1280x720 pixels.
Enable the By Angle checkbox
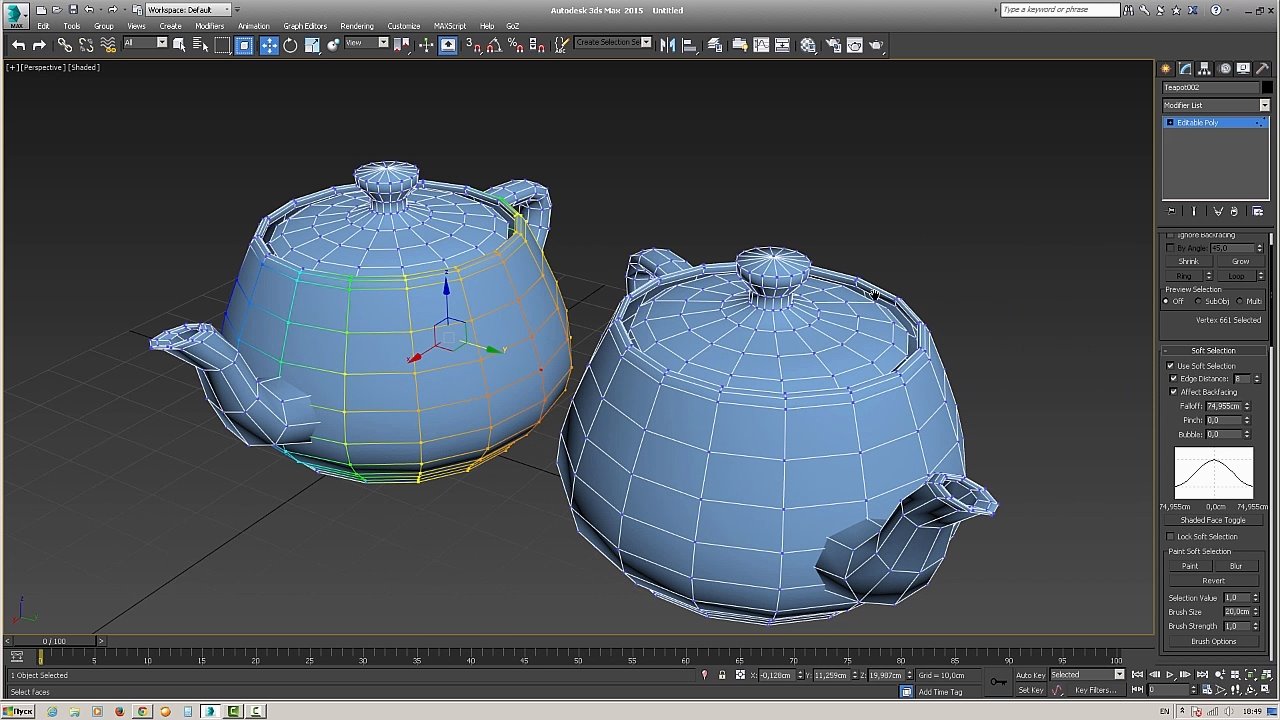point(1171,248)
